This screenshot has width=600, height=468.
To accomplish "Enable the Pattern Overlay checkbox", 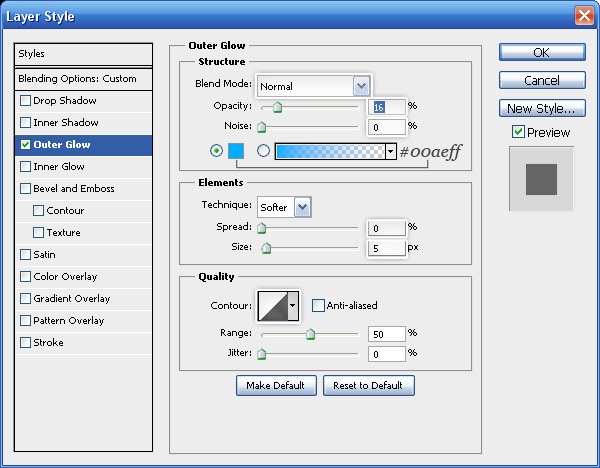I will click(x=26, y=321).
